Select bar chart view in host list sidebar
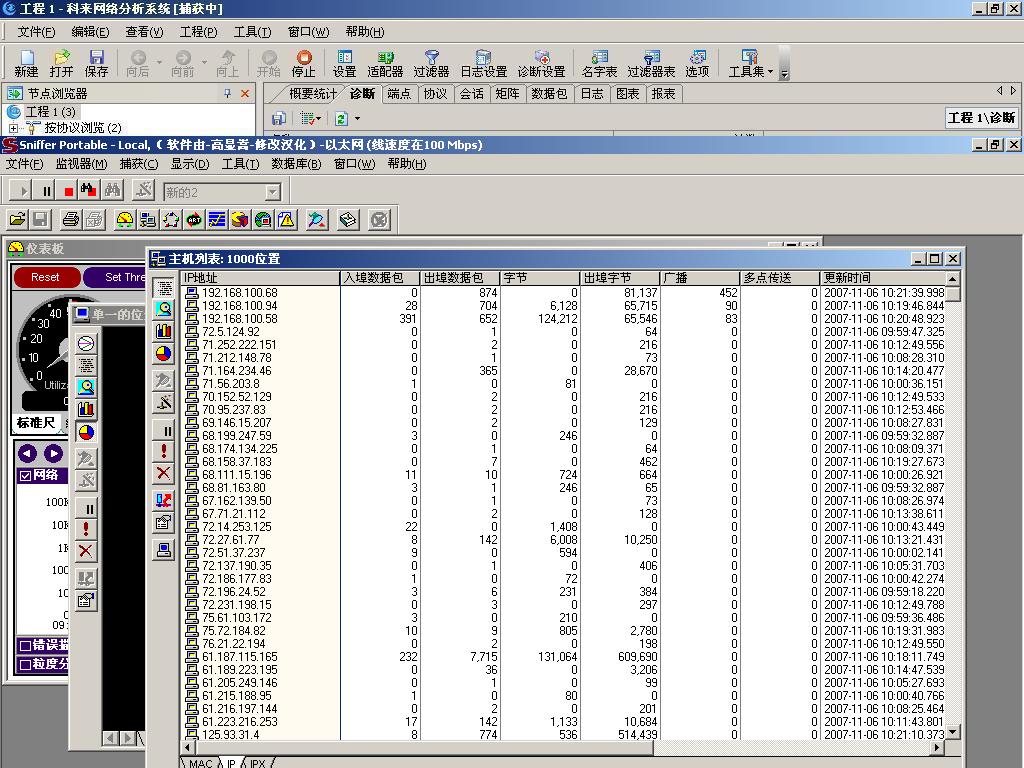The image size is (1024, 768). pyautogui.click(x=163, y=331)
